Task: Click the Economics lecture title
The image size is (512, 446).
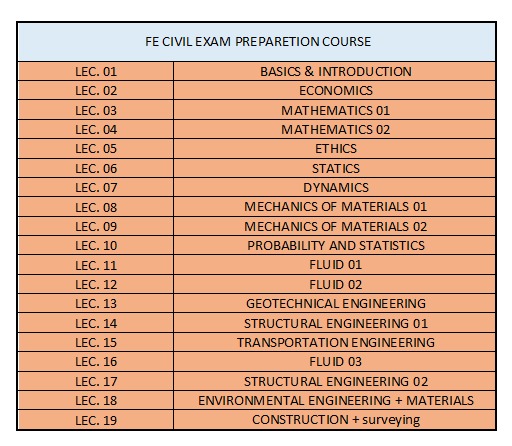Action: coord(334,90)
